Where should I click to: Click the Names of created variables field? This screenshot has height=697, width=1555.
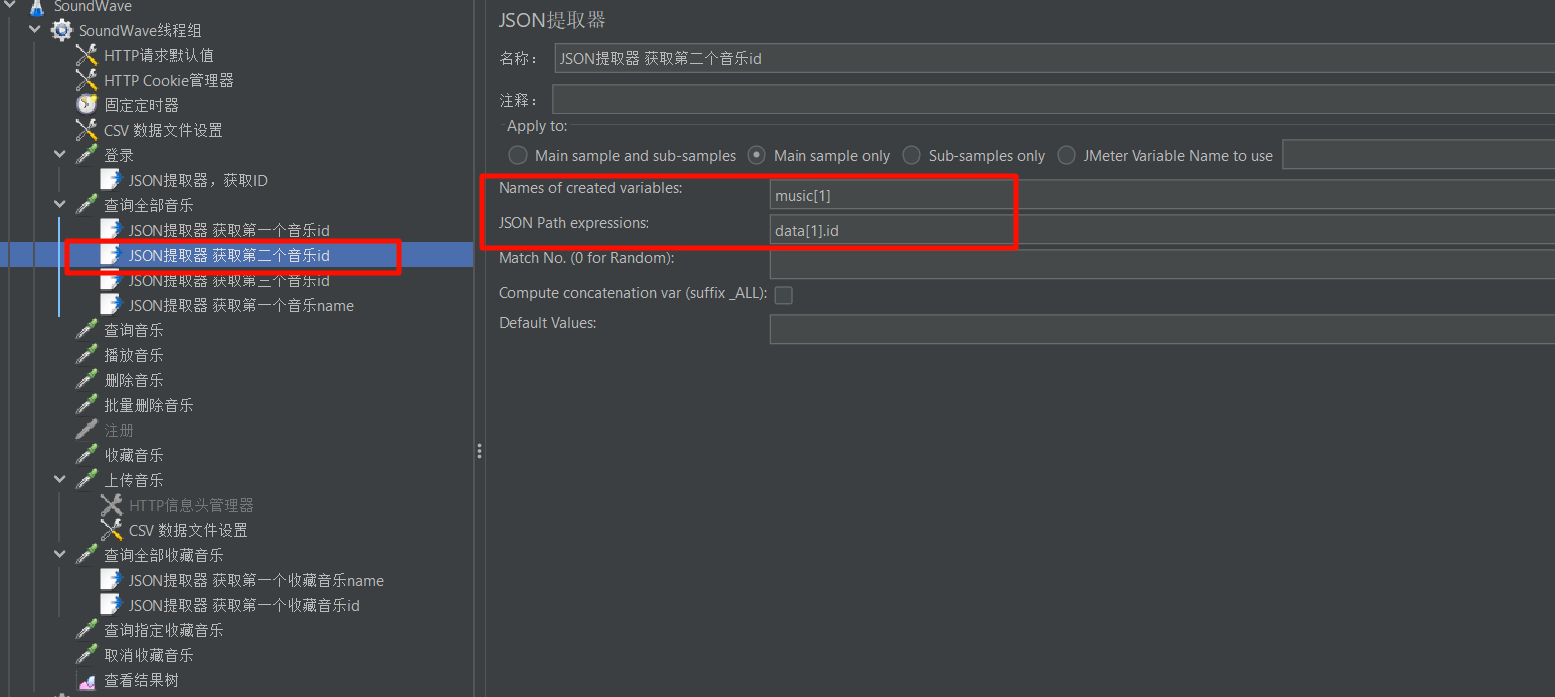(1162, 195)
